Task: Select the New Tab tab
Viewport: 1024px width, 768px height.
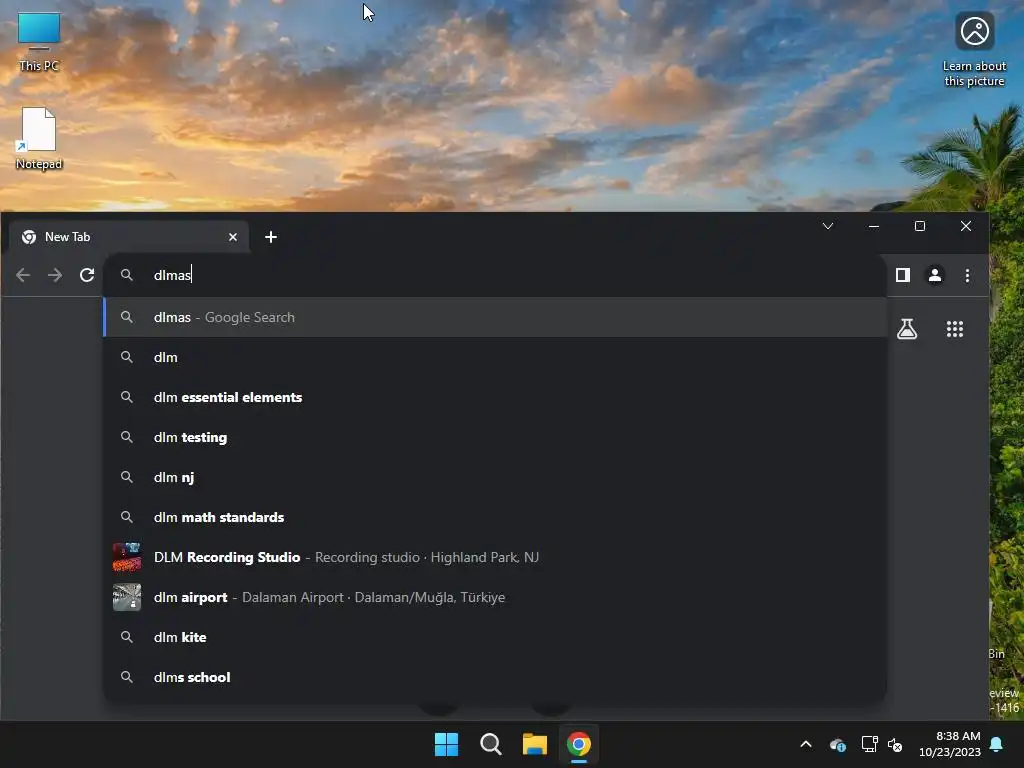Action: [129, 237]
